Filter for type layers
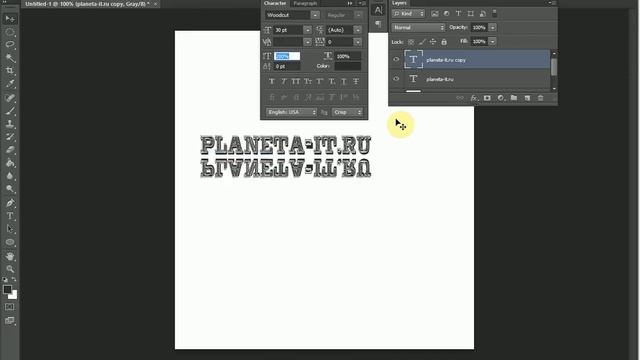This screenshot has width=640, height=360. click(x=458, y=14)
